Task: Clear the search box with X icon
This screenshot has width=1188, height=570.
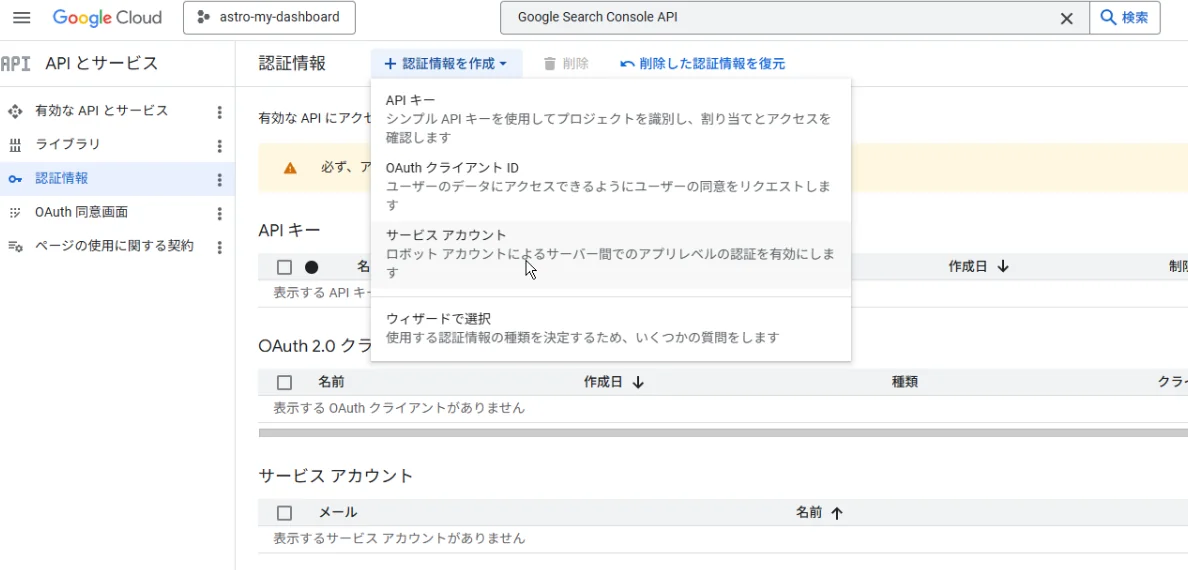Action: (1066, 18)
